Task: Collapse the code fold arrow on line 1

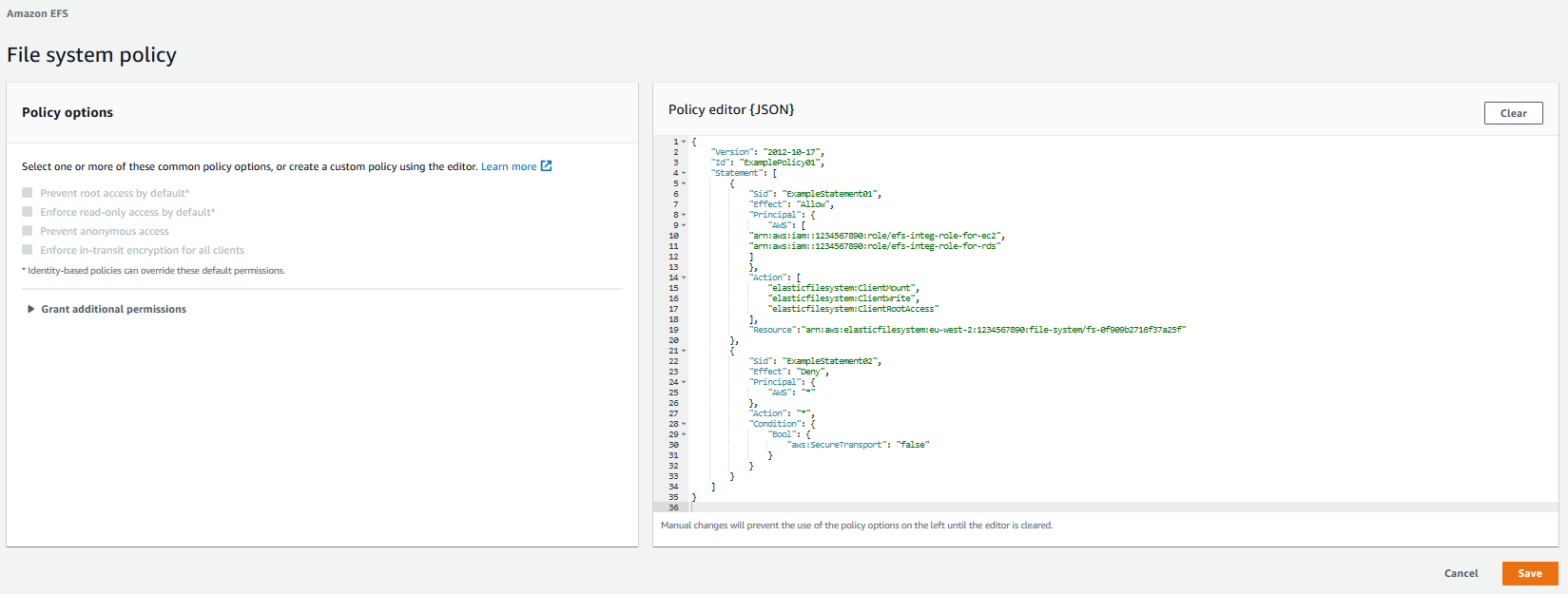Action: click(684, 142)
